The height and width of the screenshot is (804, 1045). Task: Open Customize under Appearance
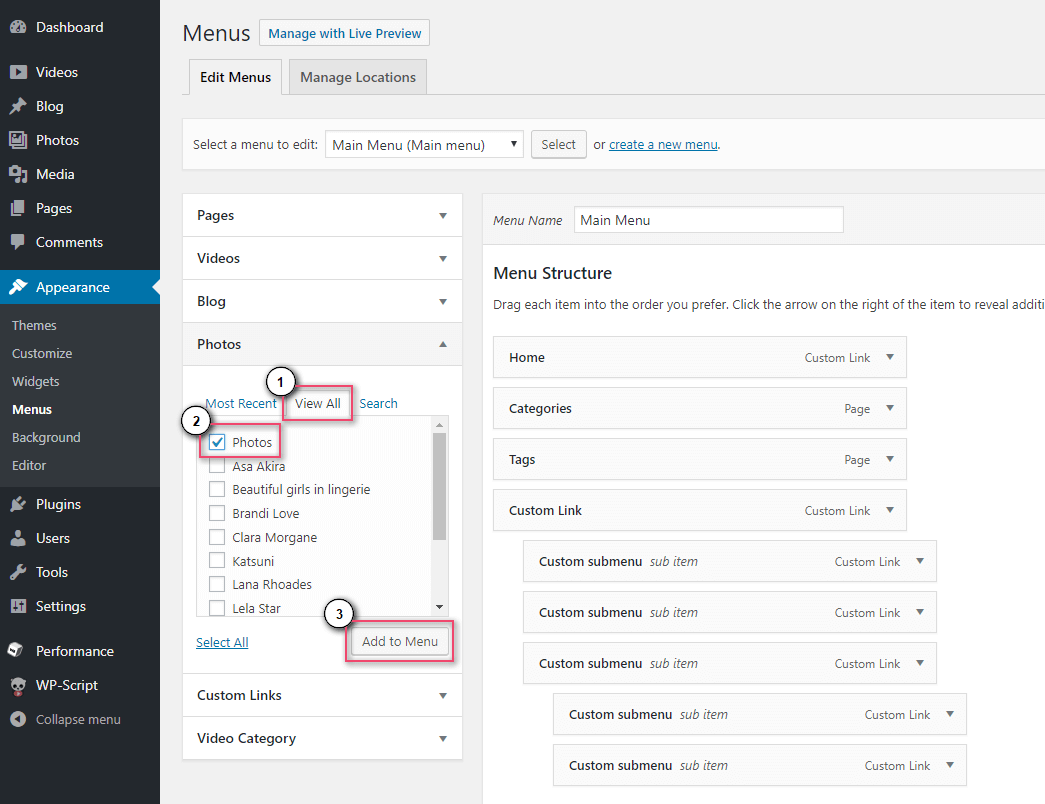(42, 353)
